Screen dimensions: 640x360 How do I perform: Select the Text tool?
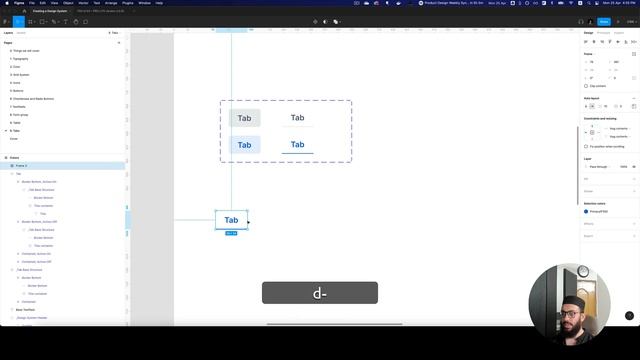65,22
